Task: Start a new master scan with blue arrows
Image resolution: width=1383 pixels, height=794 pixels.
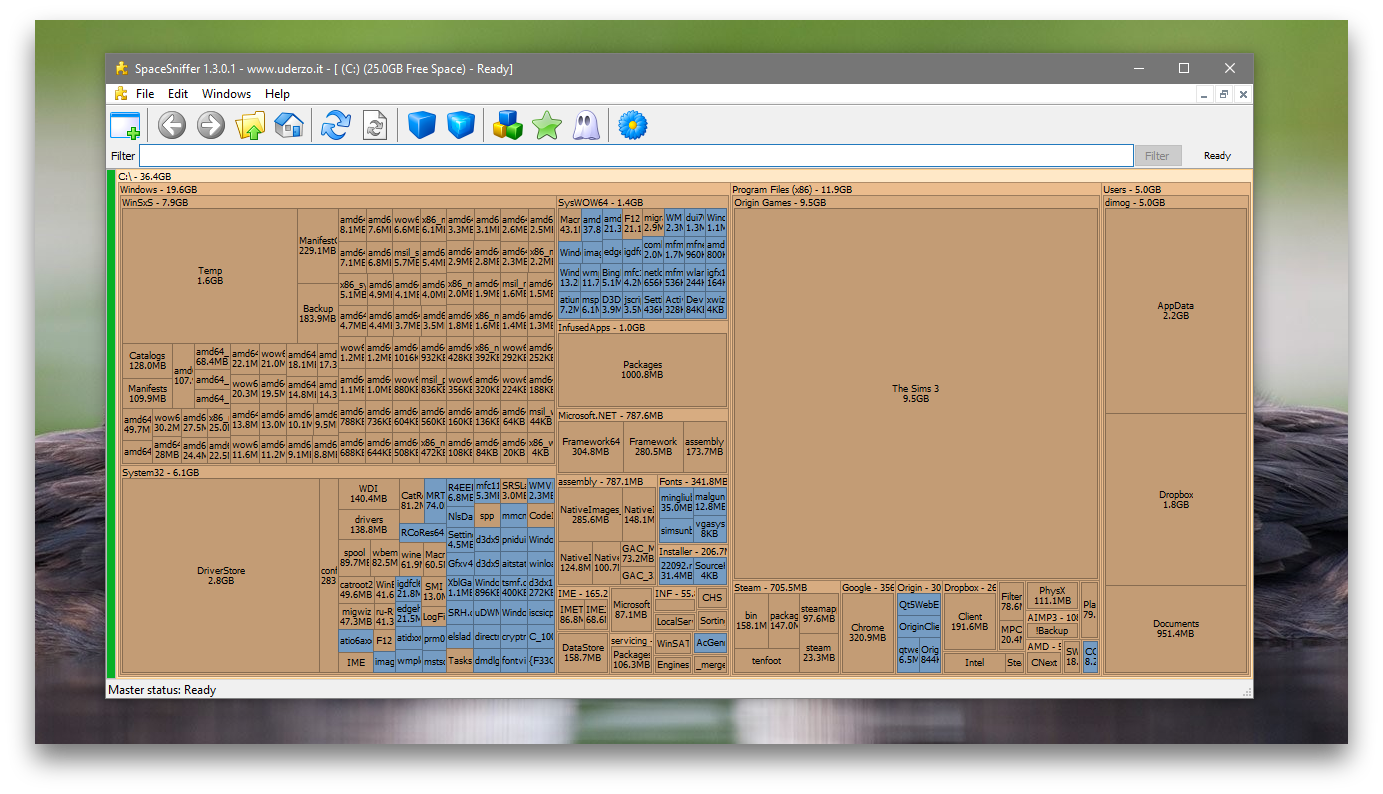Action: [x=336, y=125]
